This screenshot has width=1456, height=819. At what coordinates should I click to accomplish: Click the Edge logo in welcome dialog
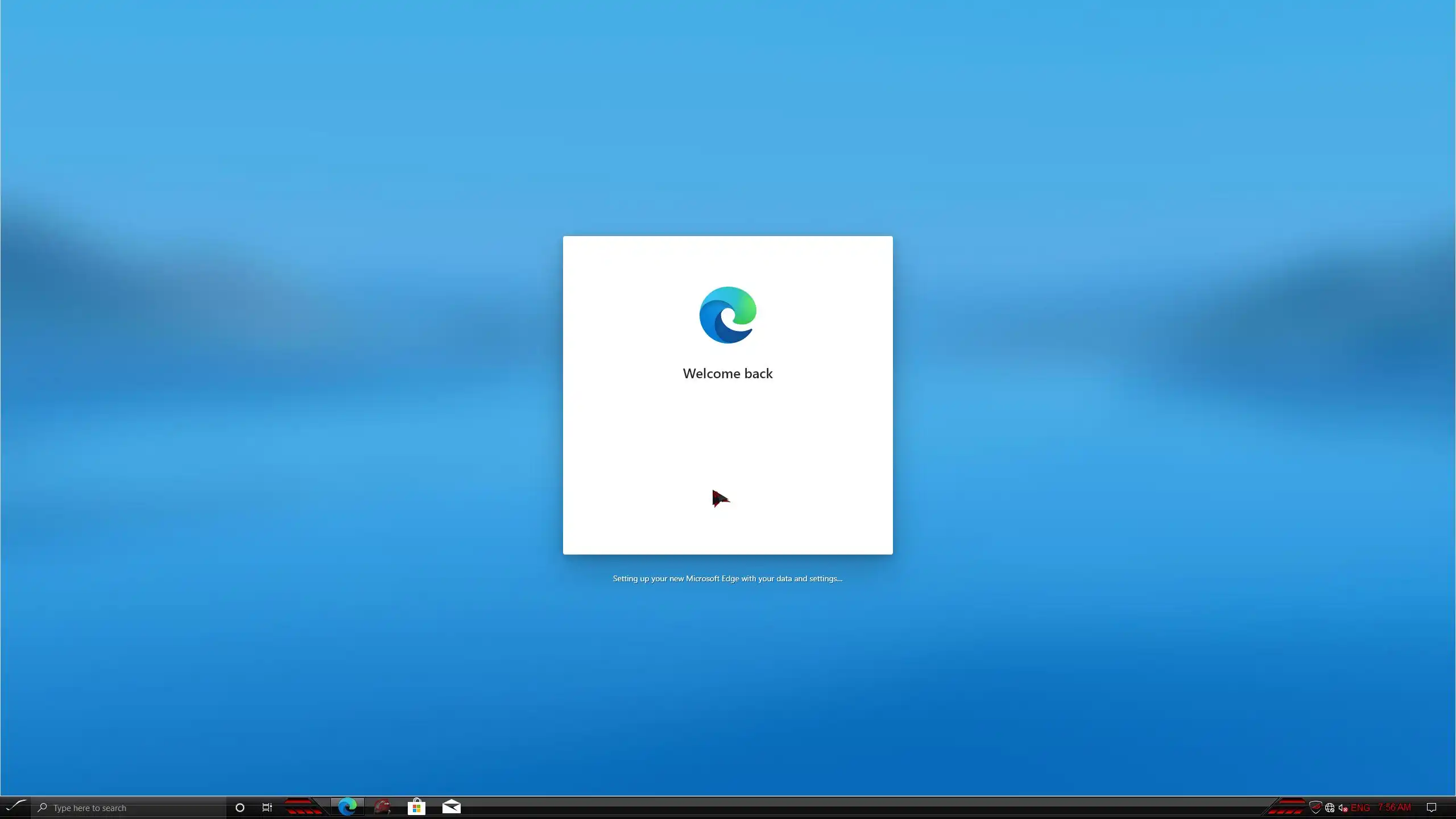pyautogui.click(x=727, y=315)
